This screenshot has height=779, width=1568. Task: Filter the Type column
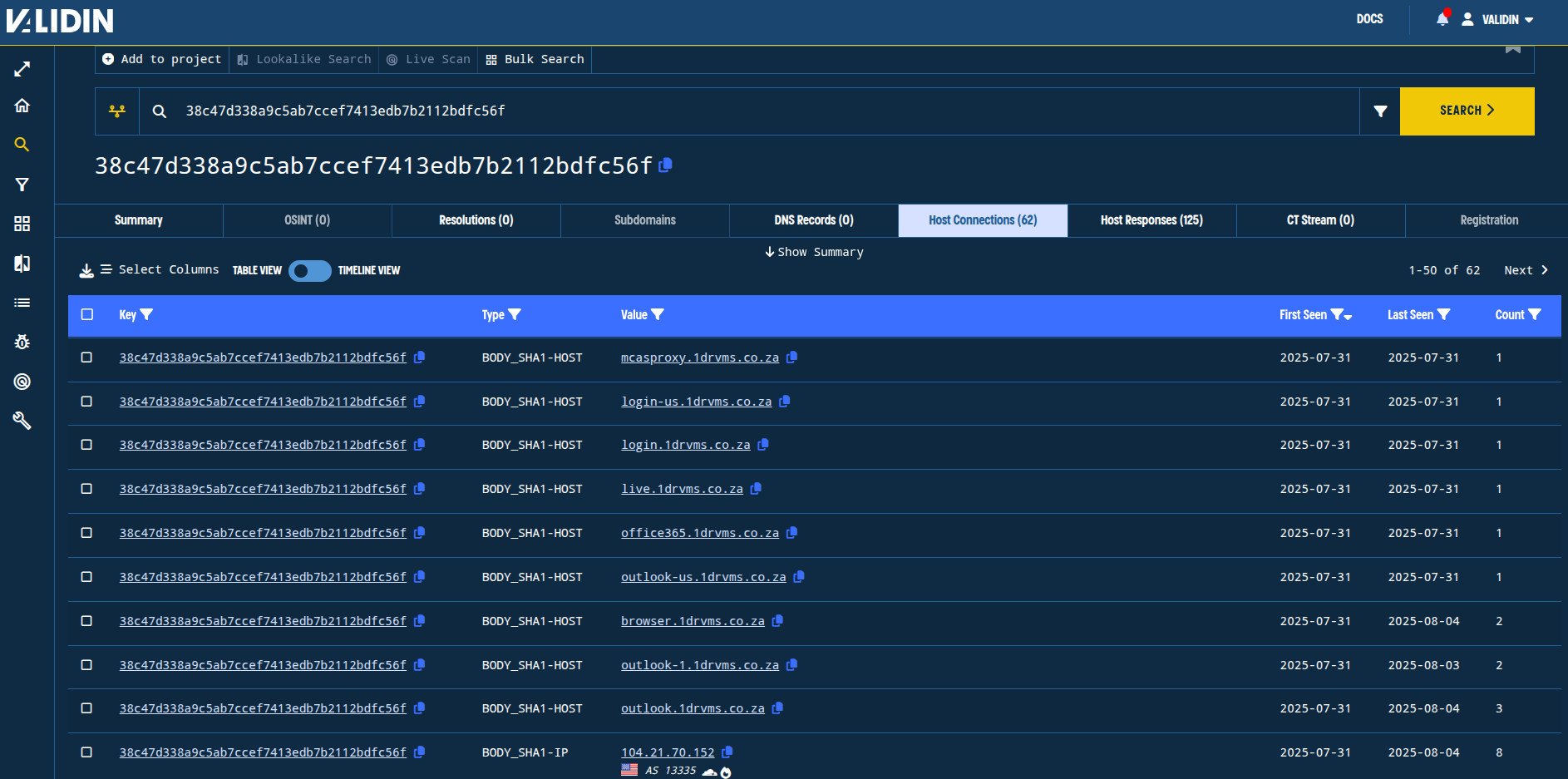[x=515, y=314]
